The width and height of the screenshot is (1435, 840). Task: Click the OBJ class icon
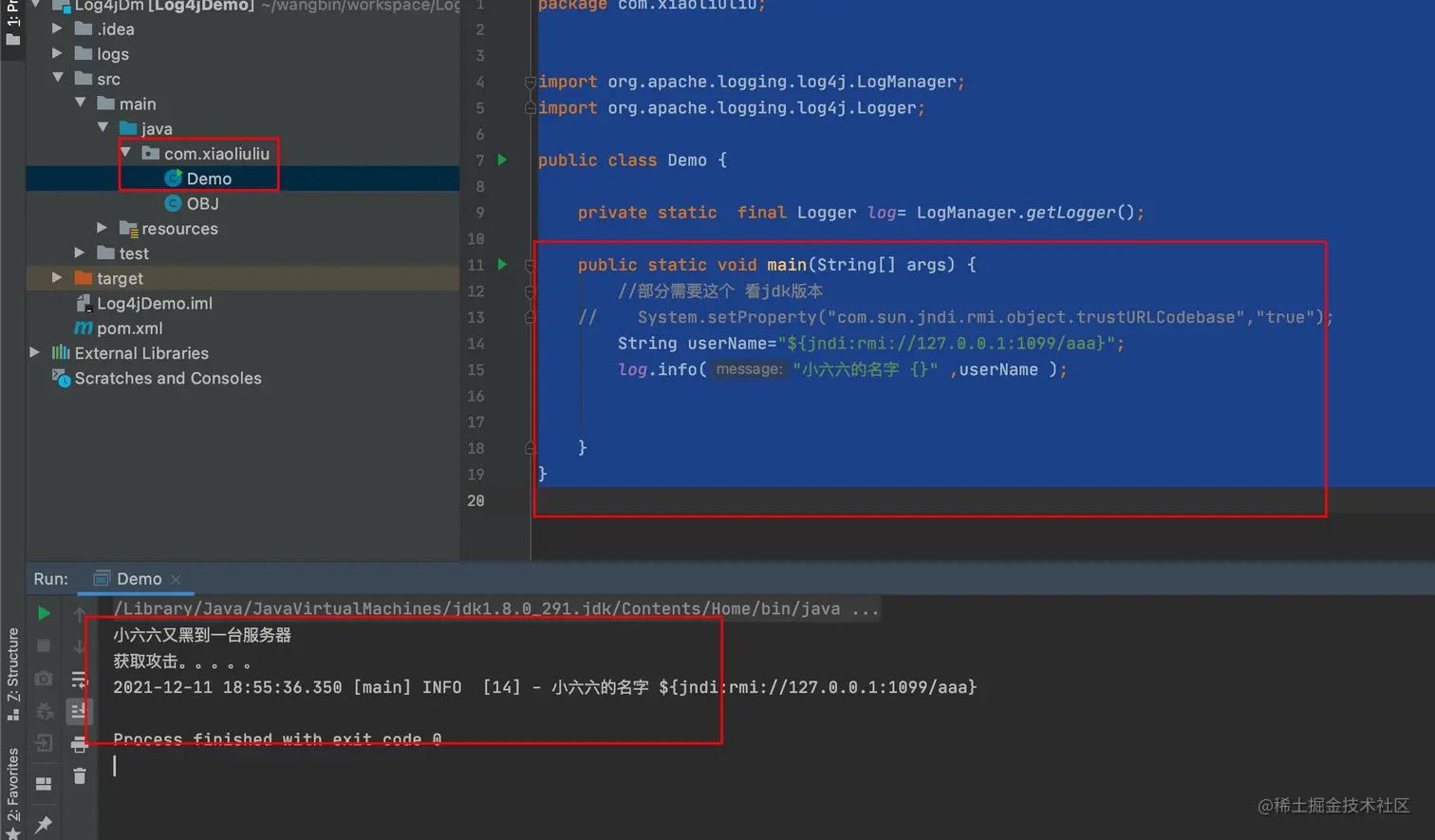coord(173,203)
